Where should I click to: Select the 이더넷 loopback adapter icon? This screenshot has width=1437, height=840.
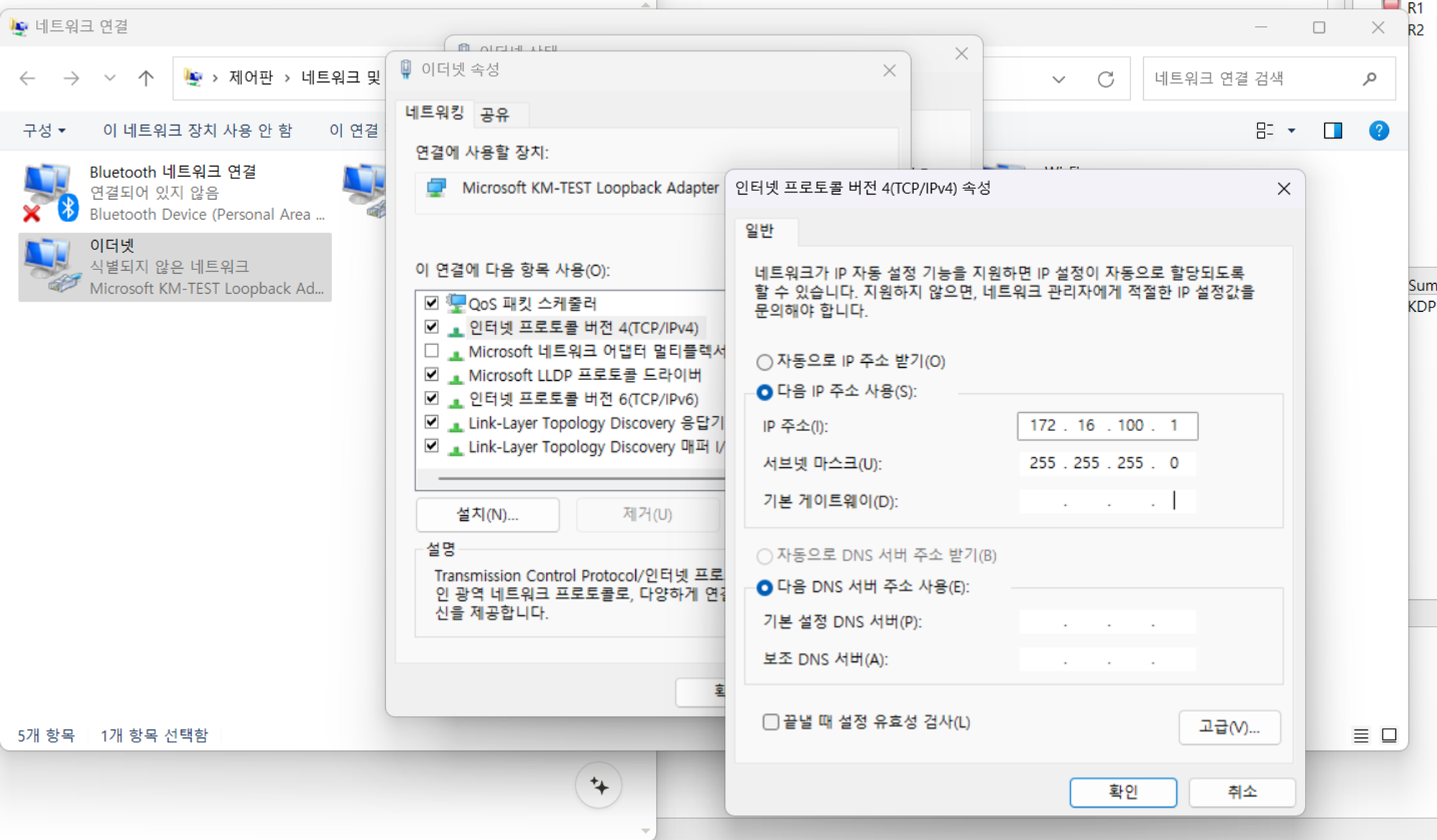(x=50, y=266)
